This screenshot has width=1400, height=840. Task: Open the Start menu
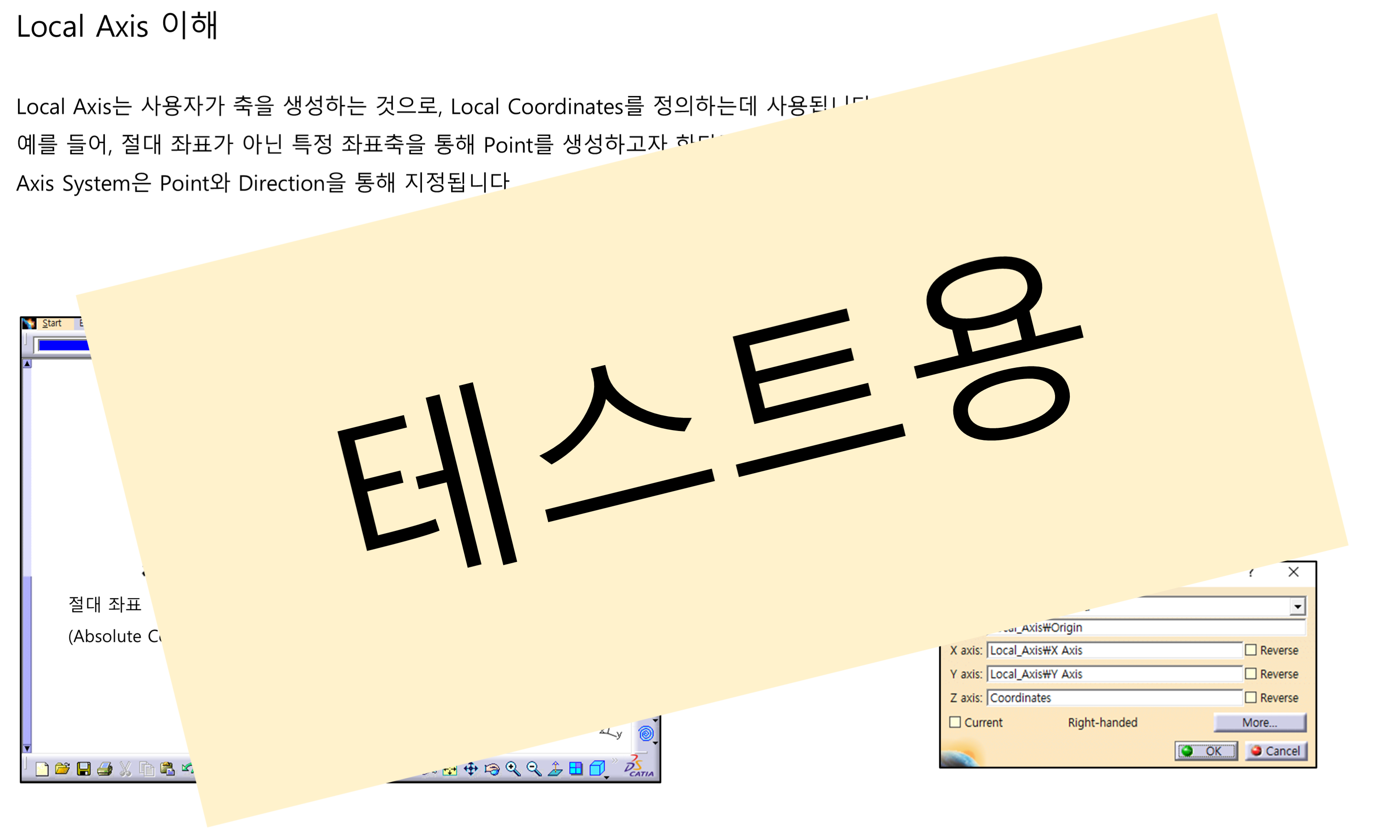click(x=52, y=323)
